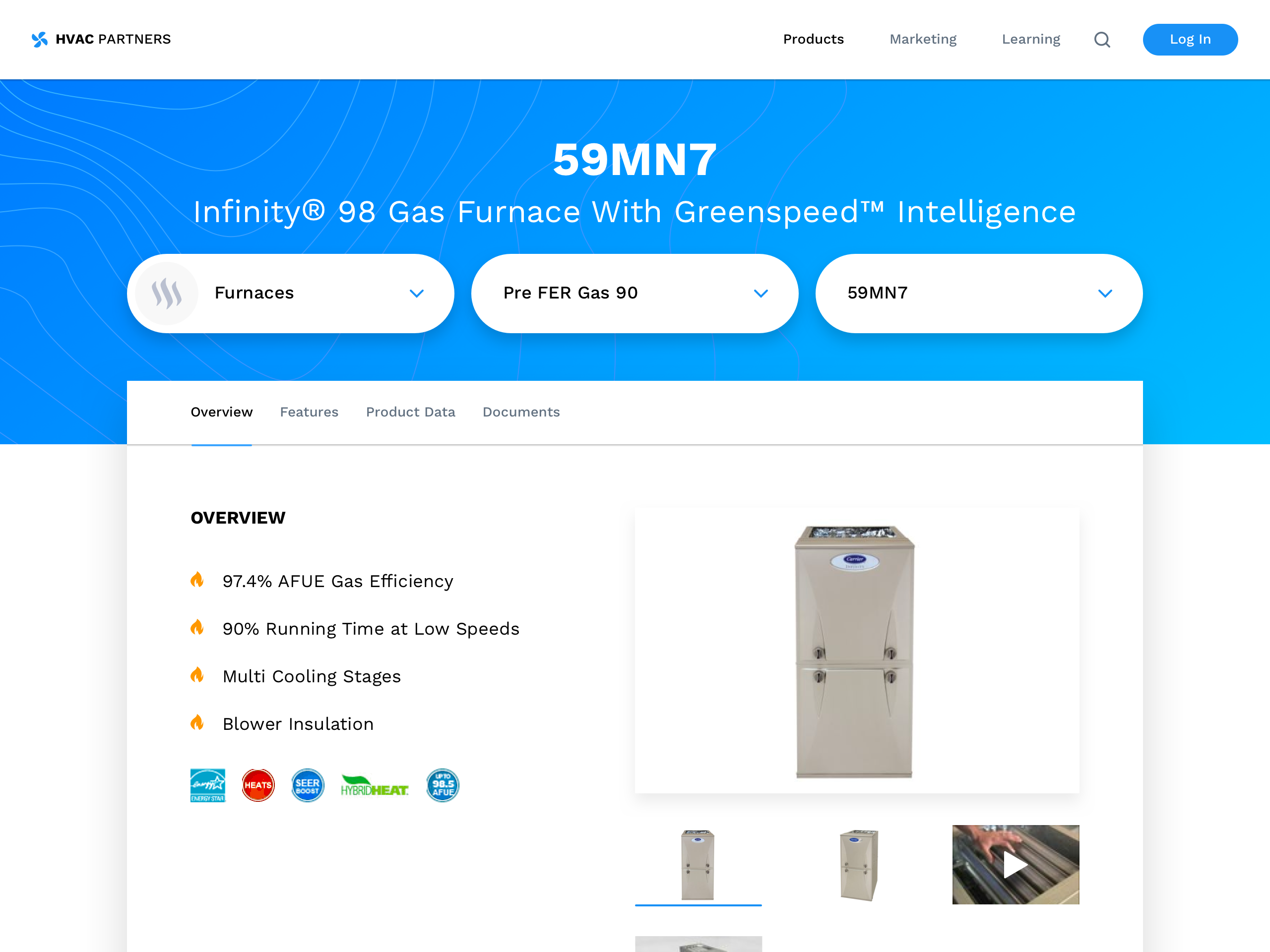Click the Energy Star badge icon
Viewport: 1270px width, 952px height.
coord(208,785)
